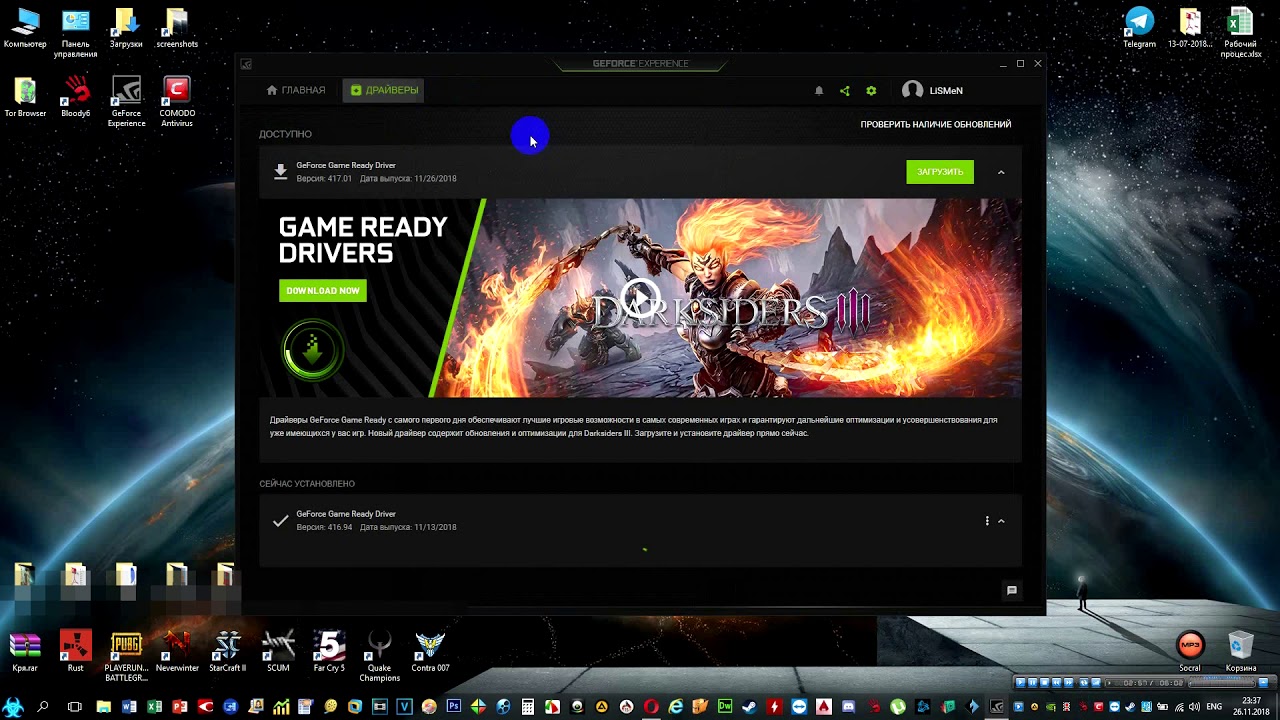The height and width of the screenshot is (720, 1280).
Task: Select the ДРАЙВЕРЫ tab
Action: pos(384,90)
